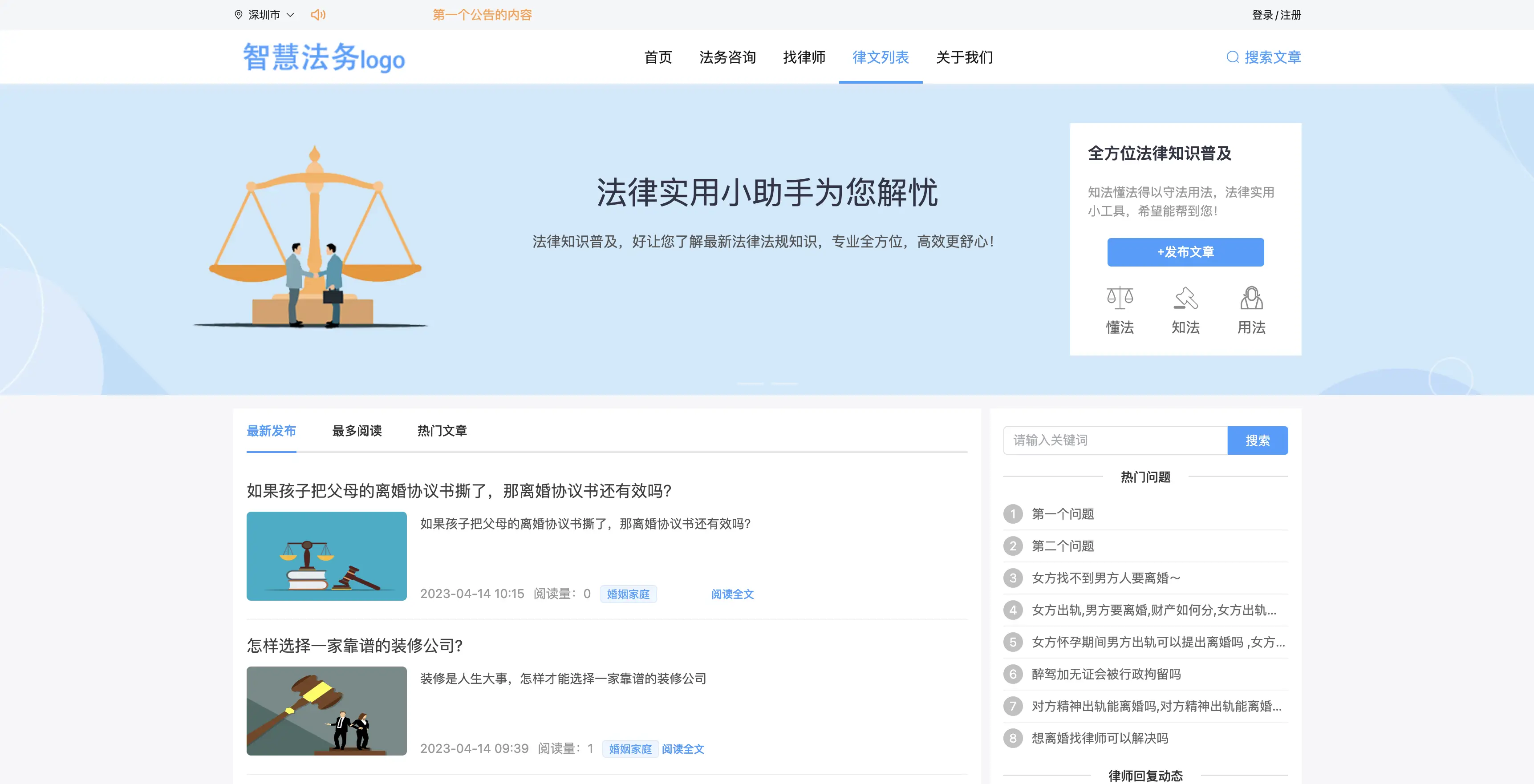
Task: Open the 登录/注册 login link
Action: [x=1276, y=15]
